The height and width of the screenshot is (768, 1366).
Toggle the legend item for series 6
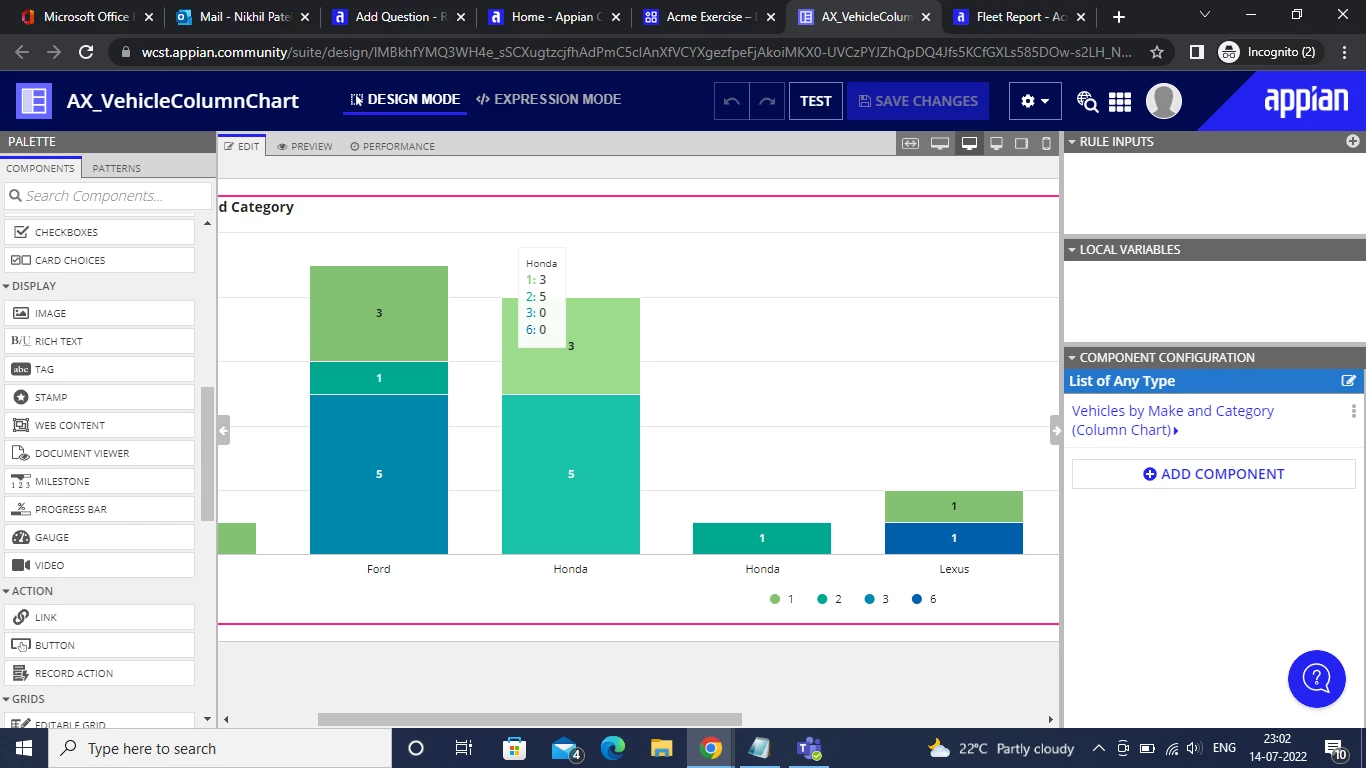[x=924, y=599]
